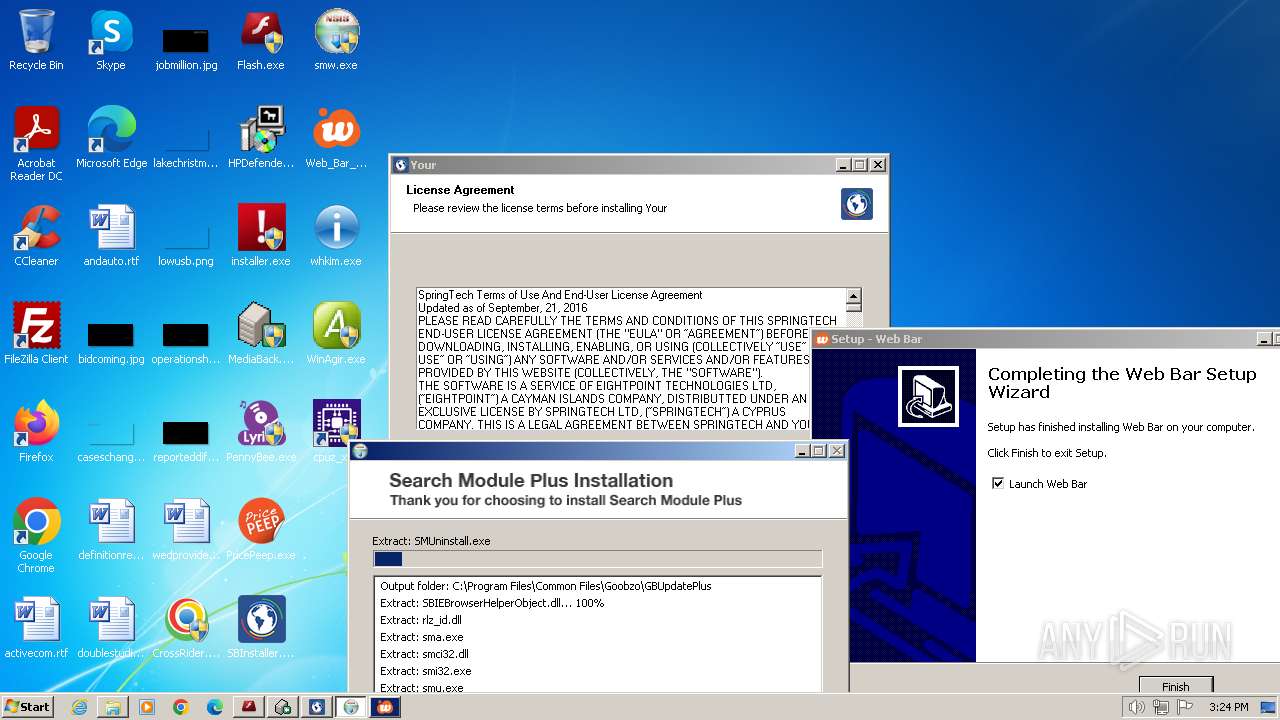1280x720 pixels.
Task: Click the 'Extract: smi32.exe' log line
Action: coord(426,671)
